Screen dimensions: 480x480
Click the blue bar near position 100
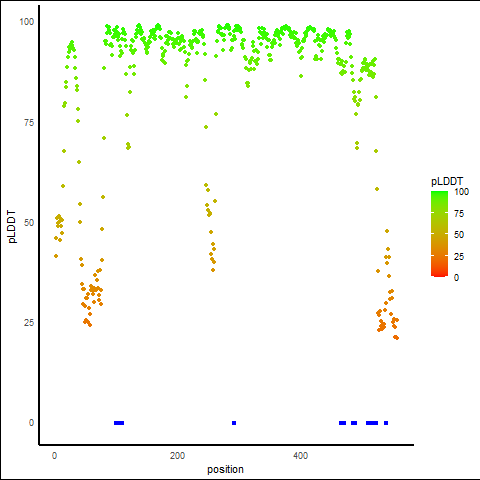[119, 423]
